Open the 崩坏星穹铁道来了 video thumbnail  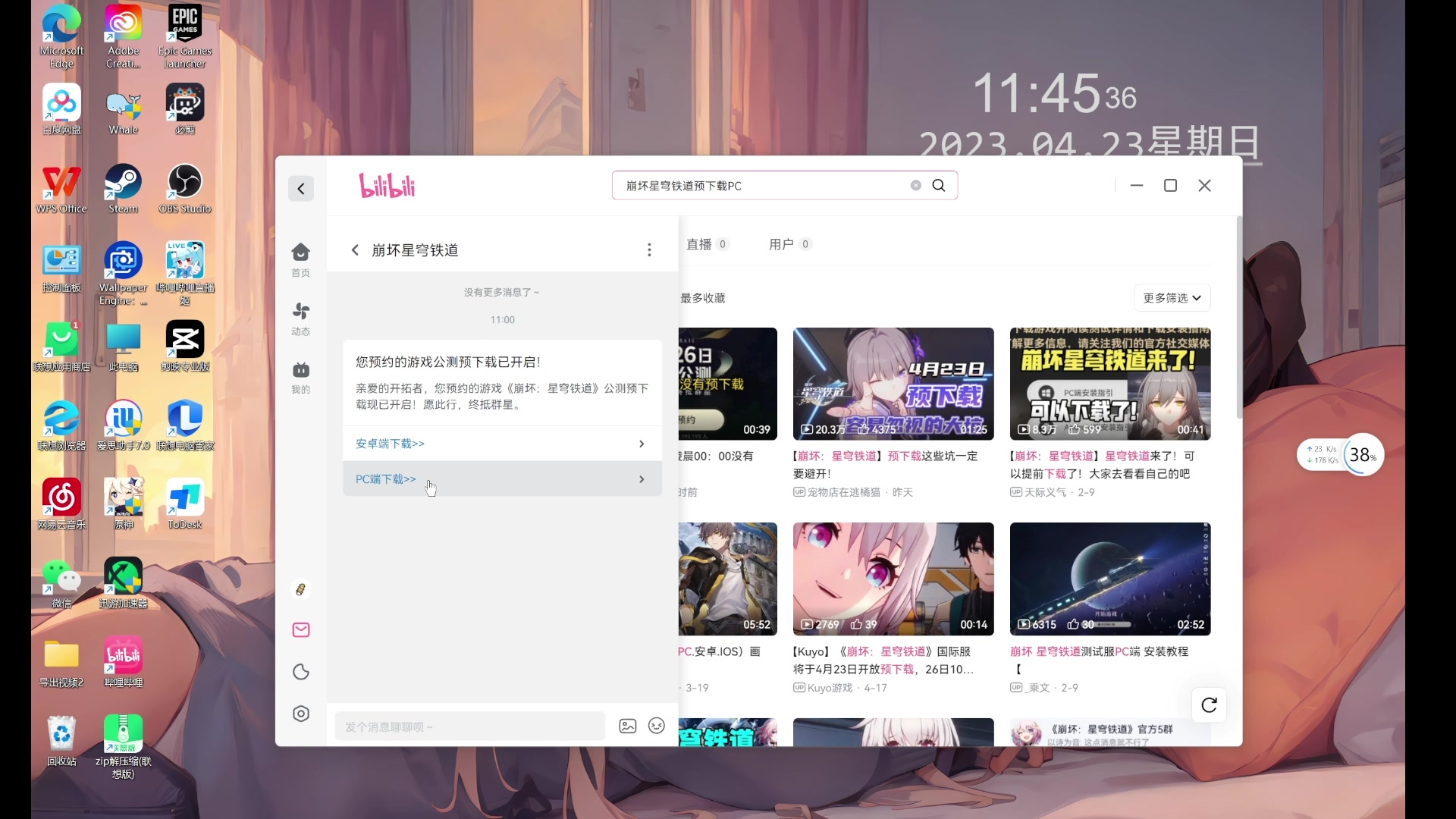(x=1110, y=384)
